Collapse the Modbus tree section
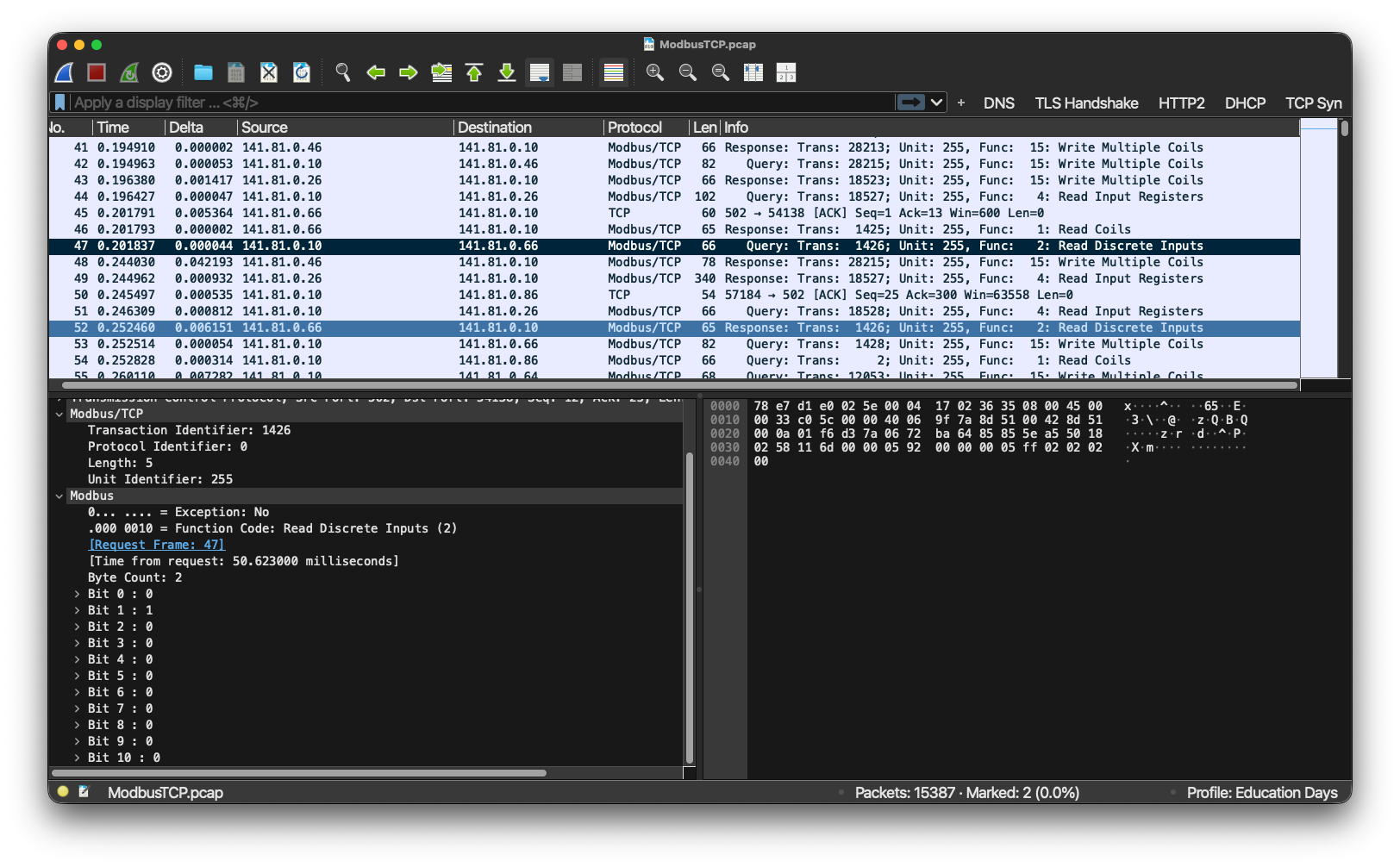Viewport: 1400px width, 867px height. [x=59, y=496]
